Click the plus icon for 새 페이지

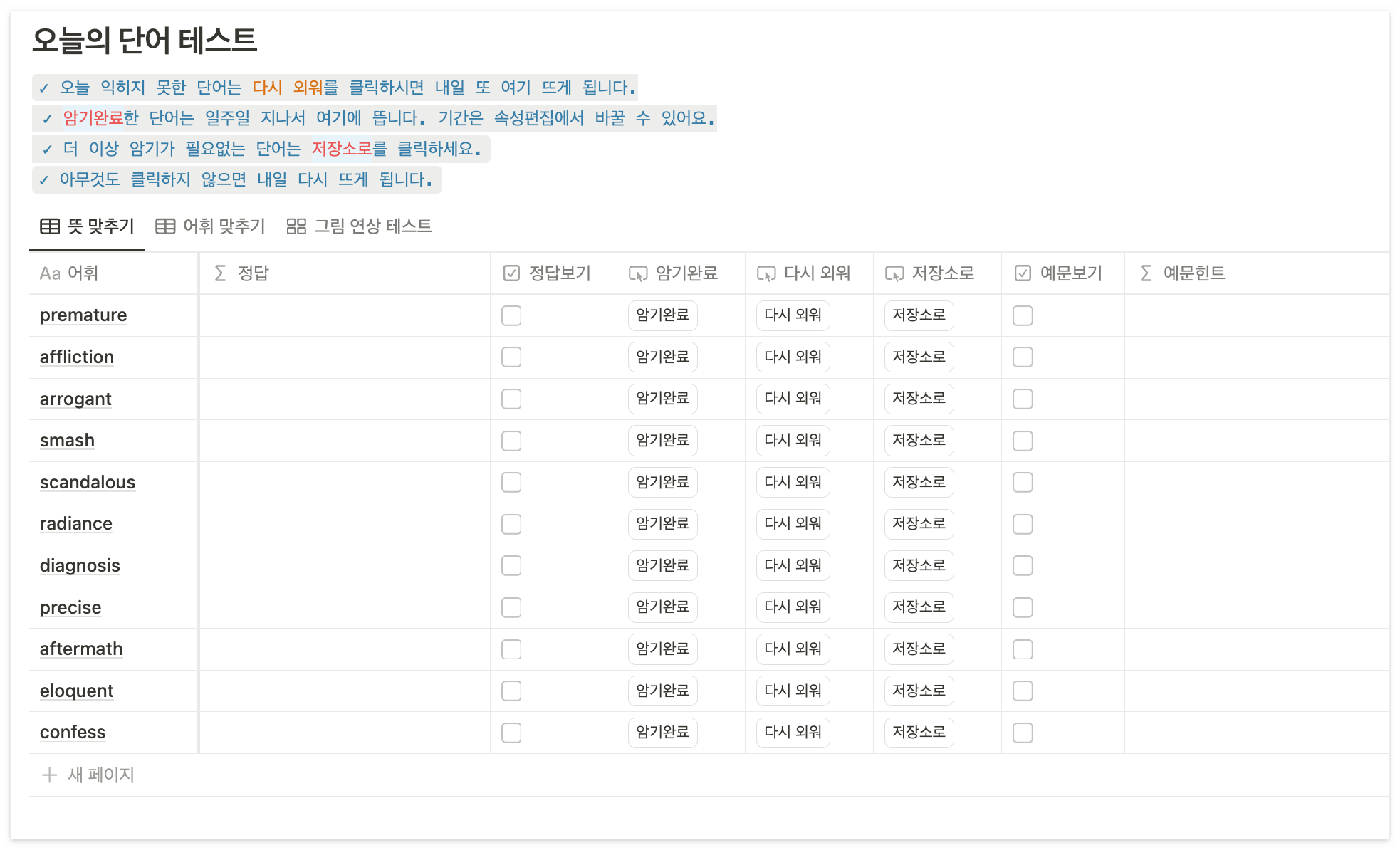tap(49, 775)
